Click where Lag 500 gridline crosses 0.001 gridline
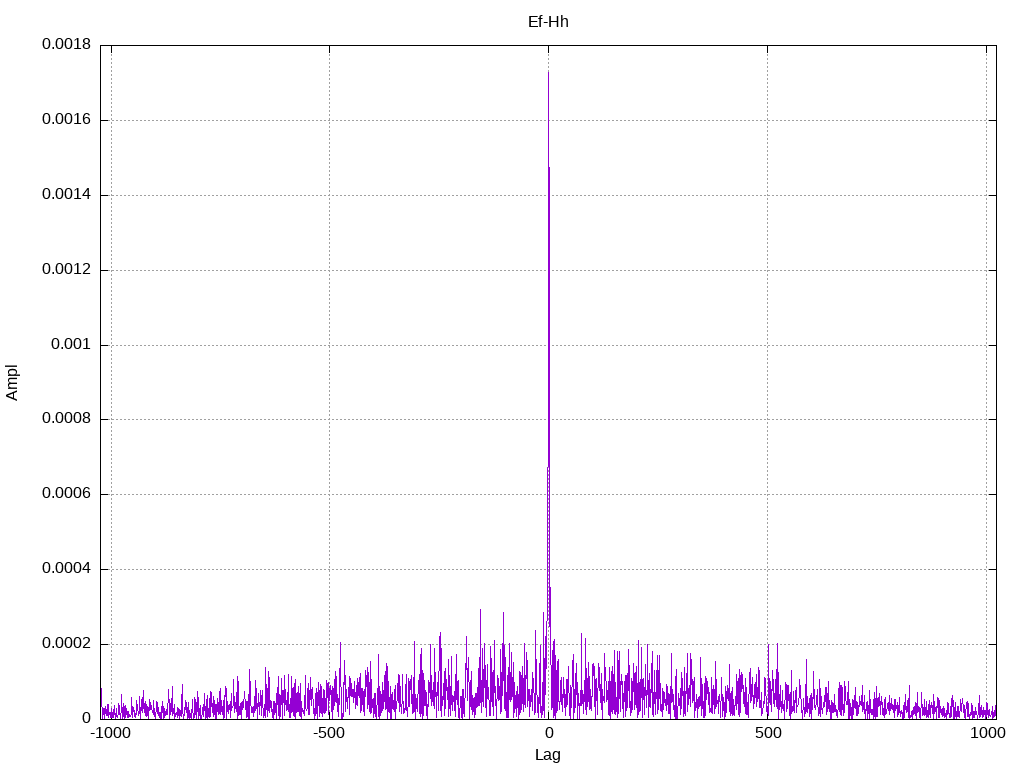The image size is (1024, 768). click(767, 345)
